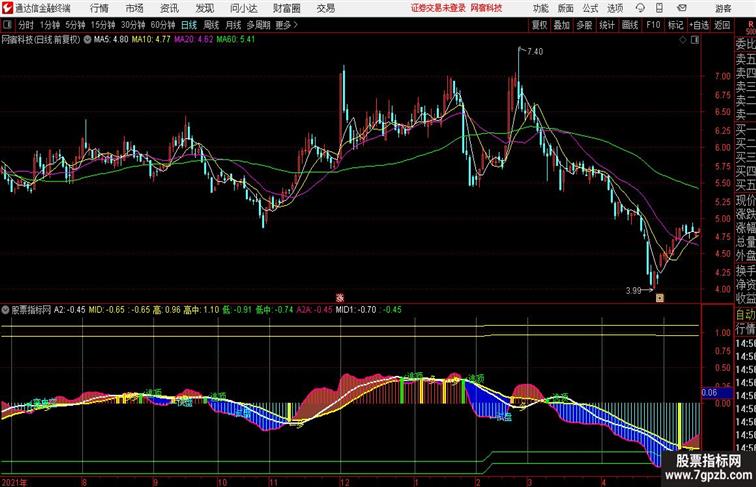
Task: Add stock via +自选 button
Action: [x=699, y=25]
